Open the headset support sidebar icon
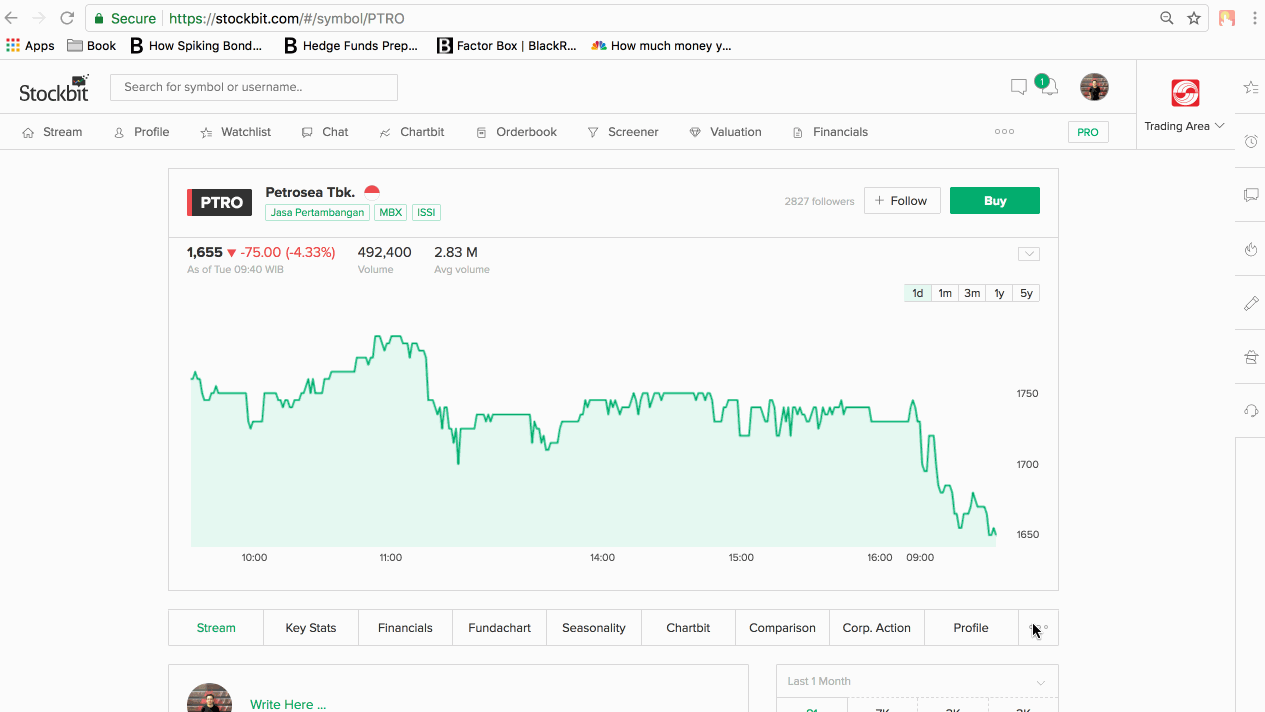This screenshot has width=1265, height=712. [x=1251, y=411]
